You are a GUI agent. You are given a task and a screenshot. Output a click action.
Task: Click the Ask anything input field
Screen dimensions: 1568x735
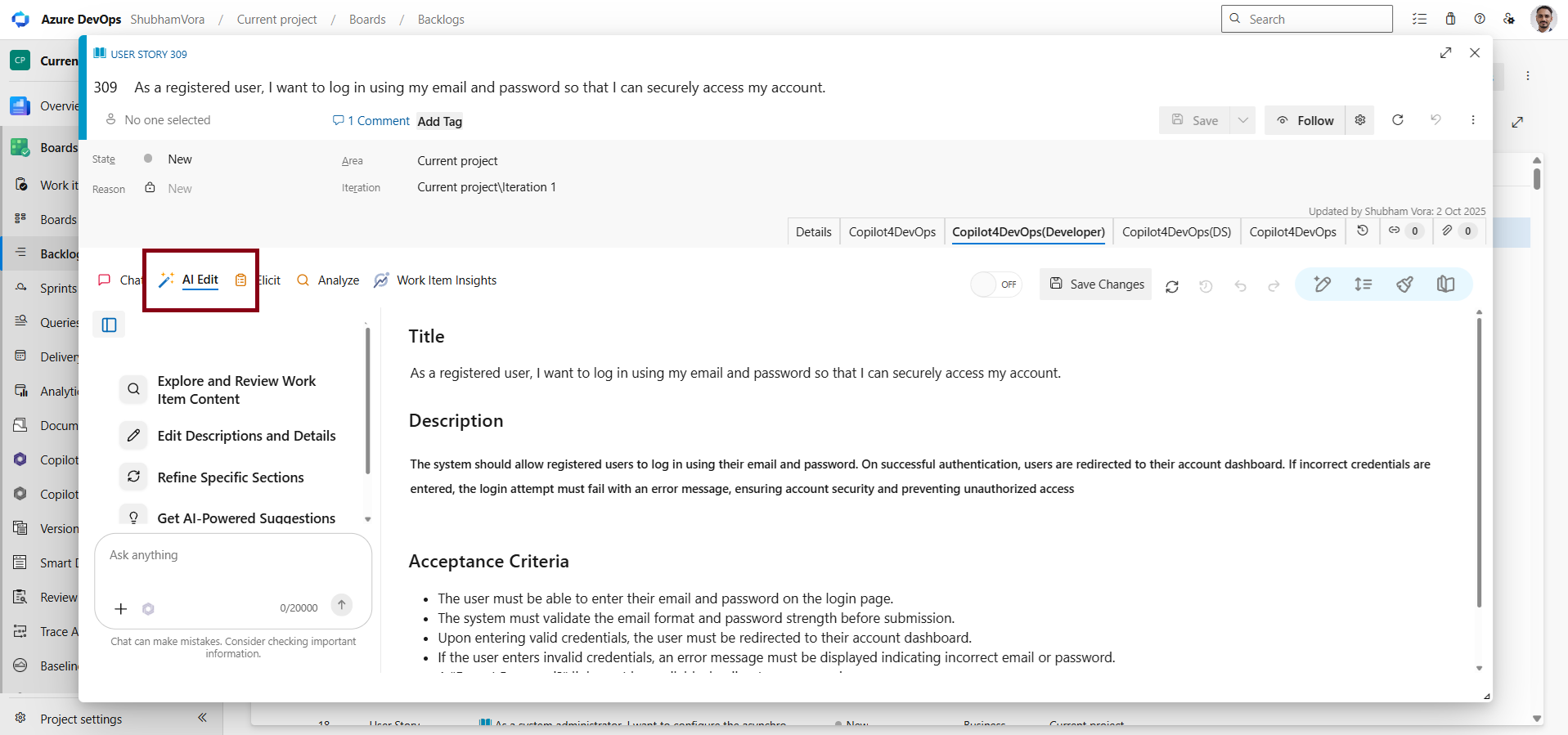(233, 568)
